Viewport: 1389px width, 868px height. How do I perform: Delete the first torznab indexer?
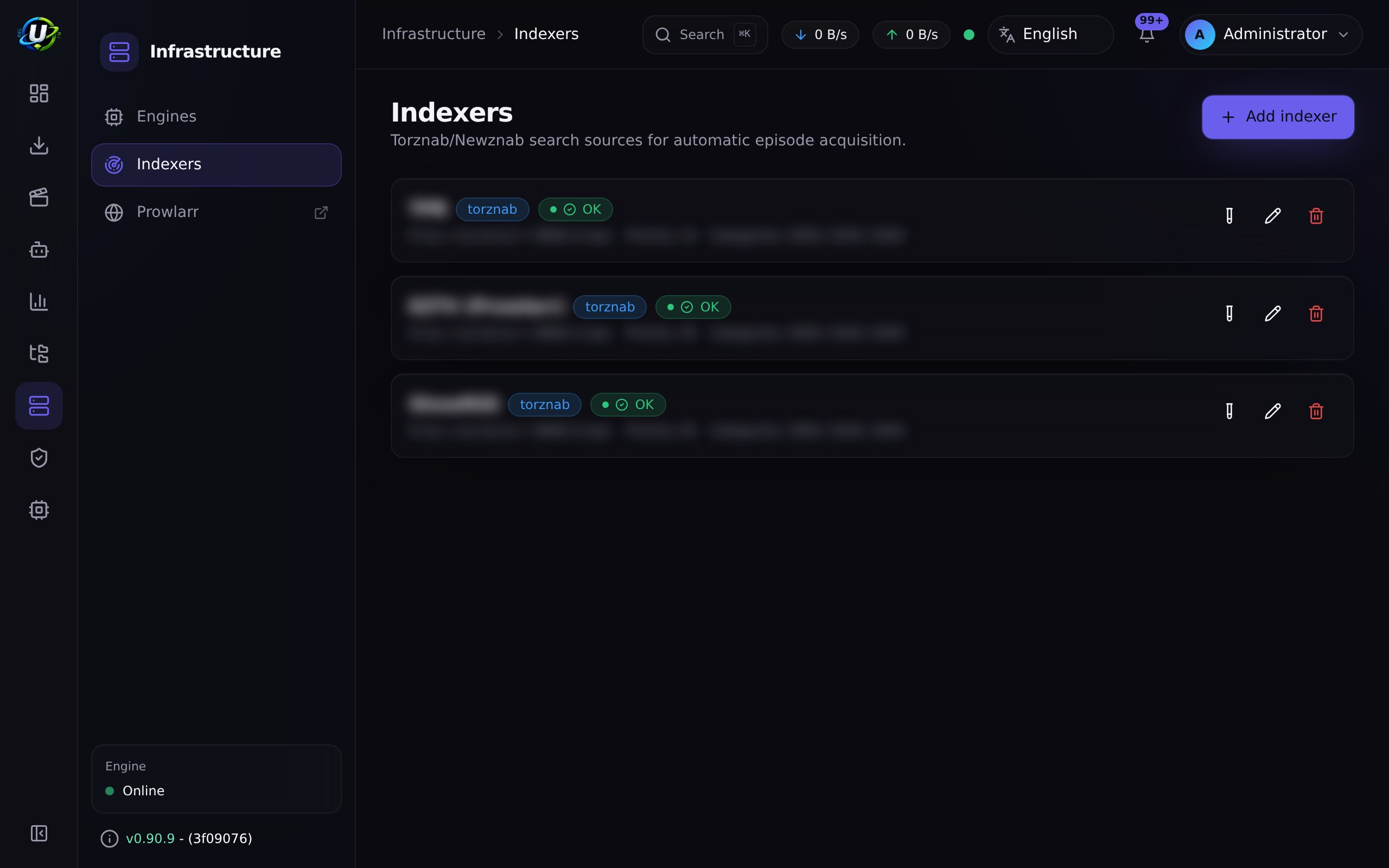[x=1316, y=216]
